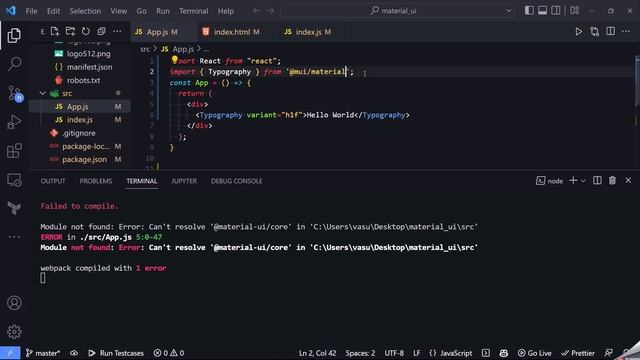Open the Terraform view icon

[14, 208]
